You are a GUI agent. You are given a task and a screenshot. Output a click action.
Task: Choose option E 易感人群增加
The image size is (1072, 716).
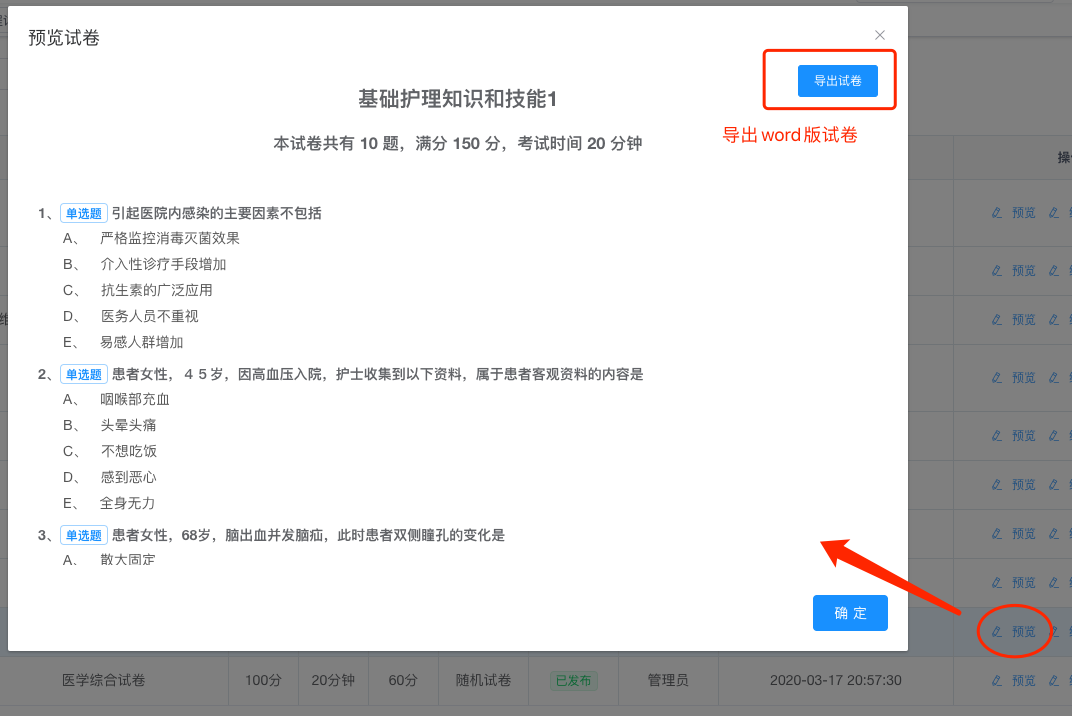point(141,342)
